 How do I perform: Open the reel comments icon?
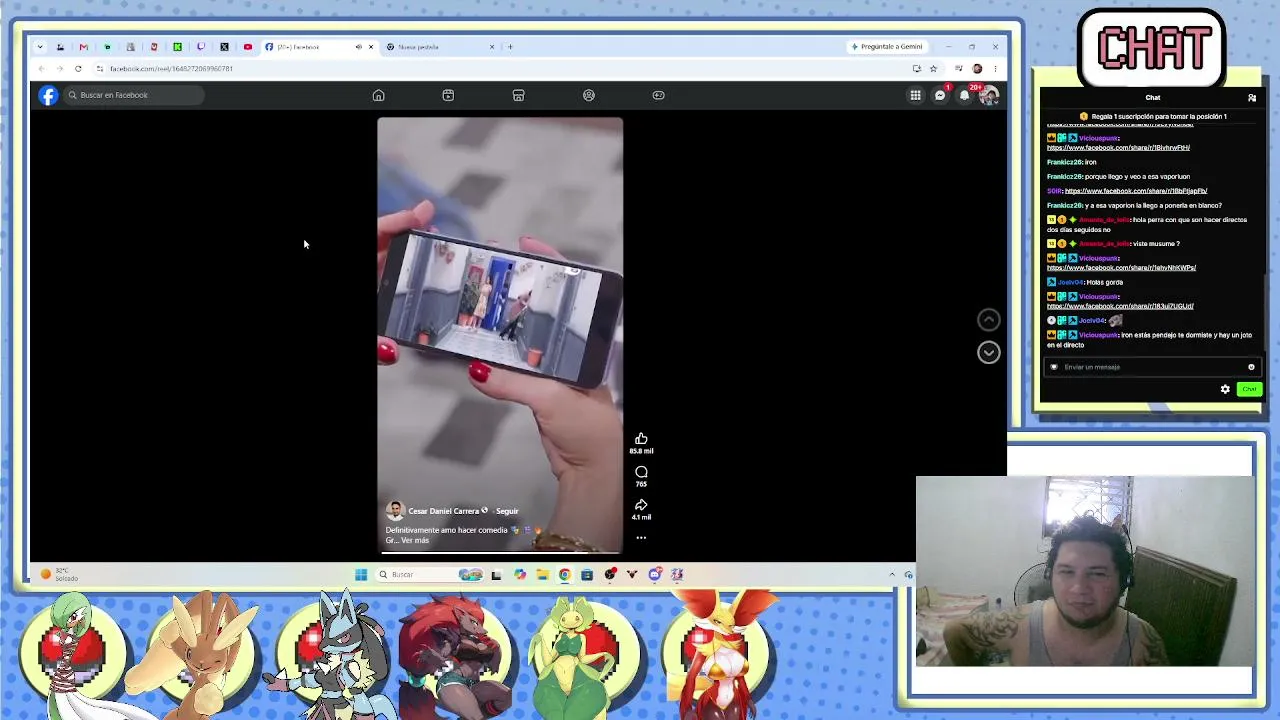coord(641,472)
